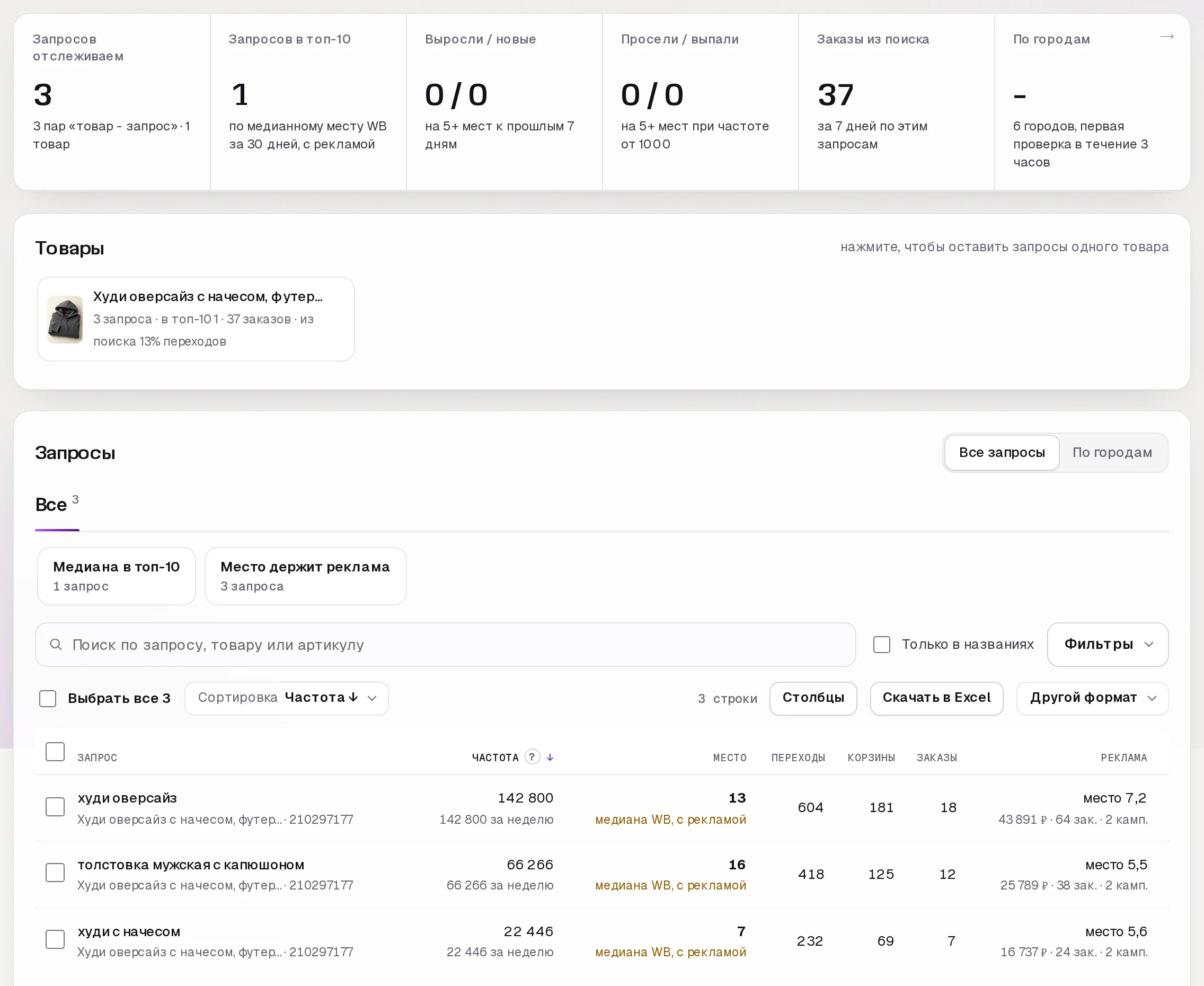This screenshot has width=1204, height=986.
Task: Switch to По городам view
Action: tap(1112, 453)
